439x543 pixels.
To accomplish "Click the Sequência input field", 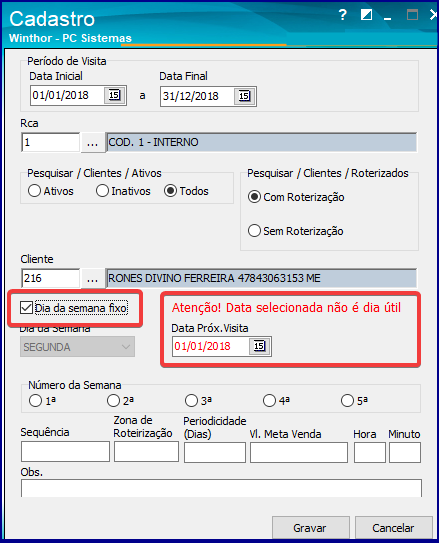I will (65, 452).
